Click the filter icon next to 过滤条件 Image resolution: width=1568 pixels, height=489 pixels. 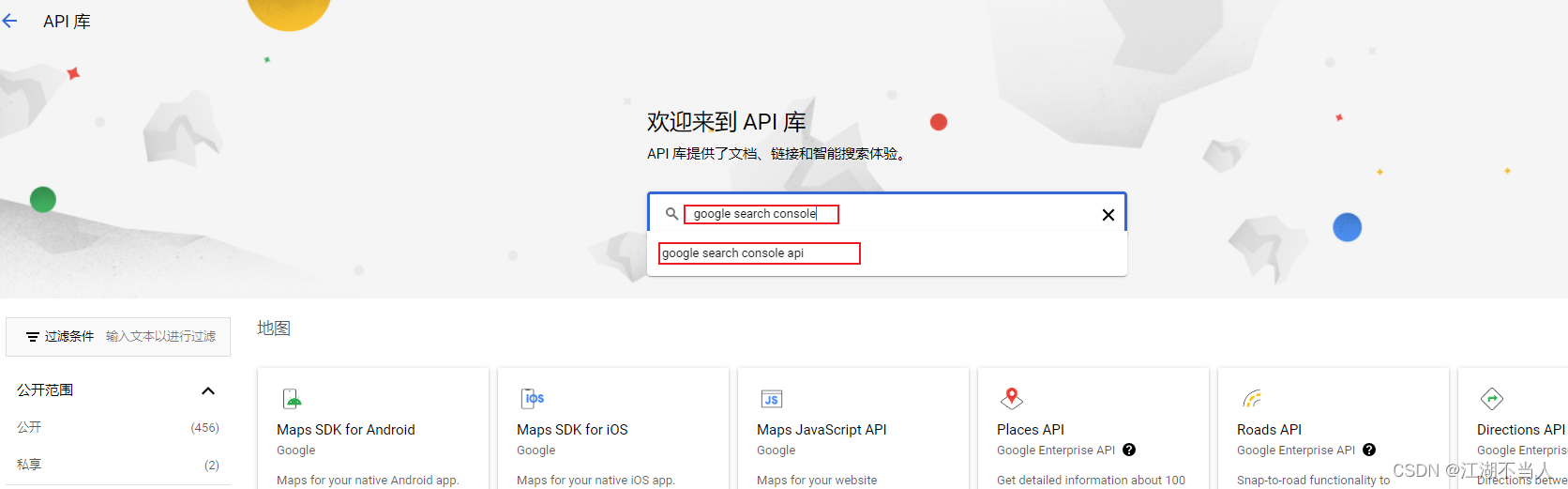click(x=32, y=337)
